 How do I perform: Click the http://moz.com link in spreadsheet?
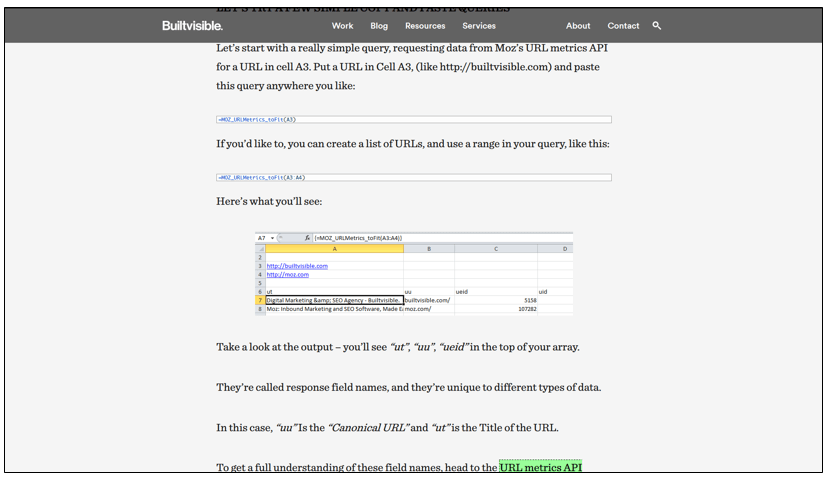(288, 274)
